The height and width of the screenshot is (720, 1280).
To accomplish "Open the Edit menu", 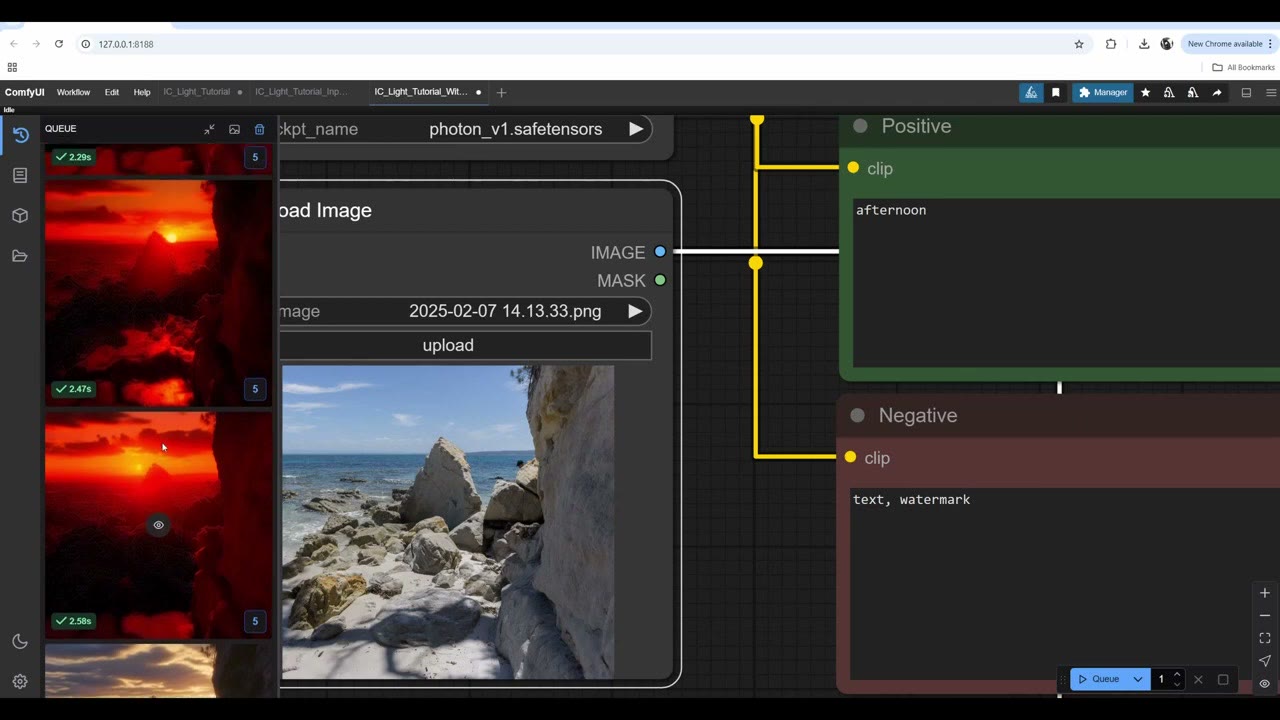I will [x=112, y=92].
